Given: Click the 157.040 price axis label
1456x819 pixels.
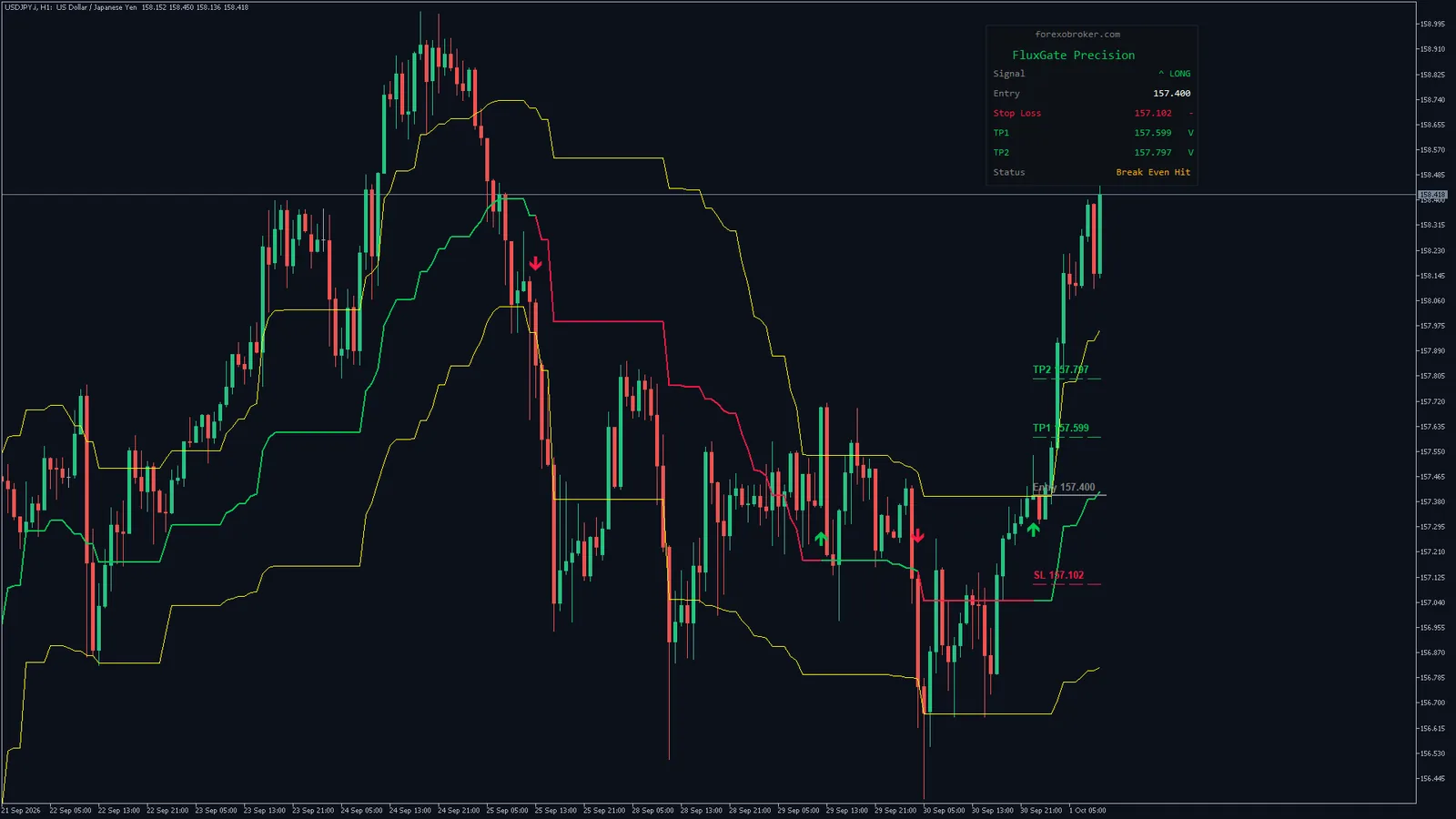Looking at the screenshot, I should 1432,602.
